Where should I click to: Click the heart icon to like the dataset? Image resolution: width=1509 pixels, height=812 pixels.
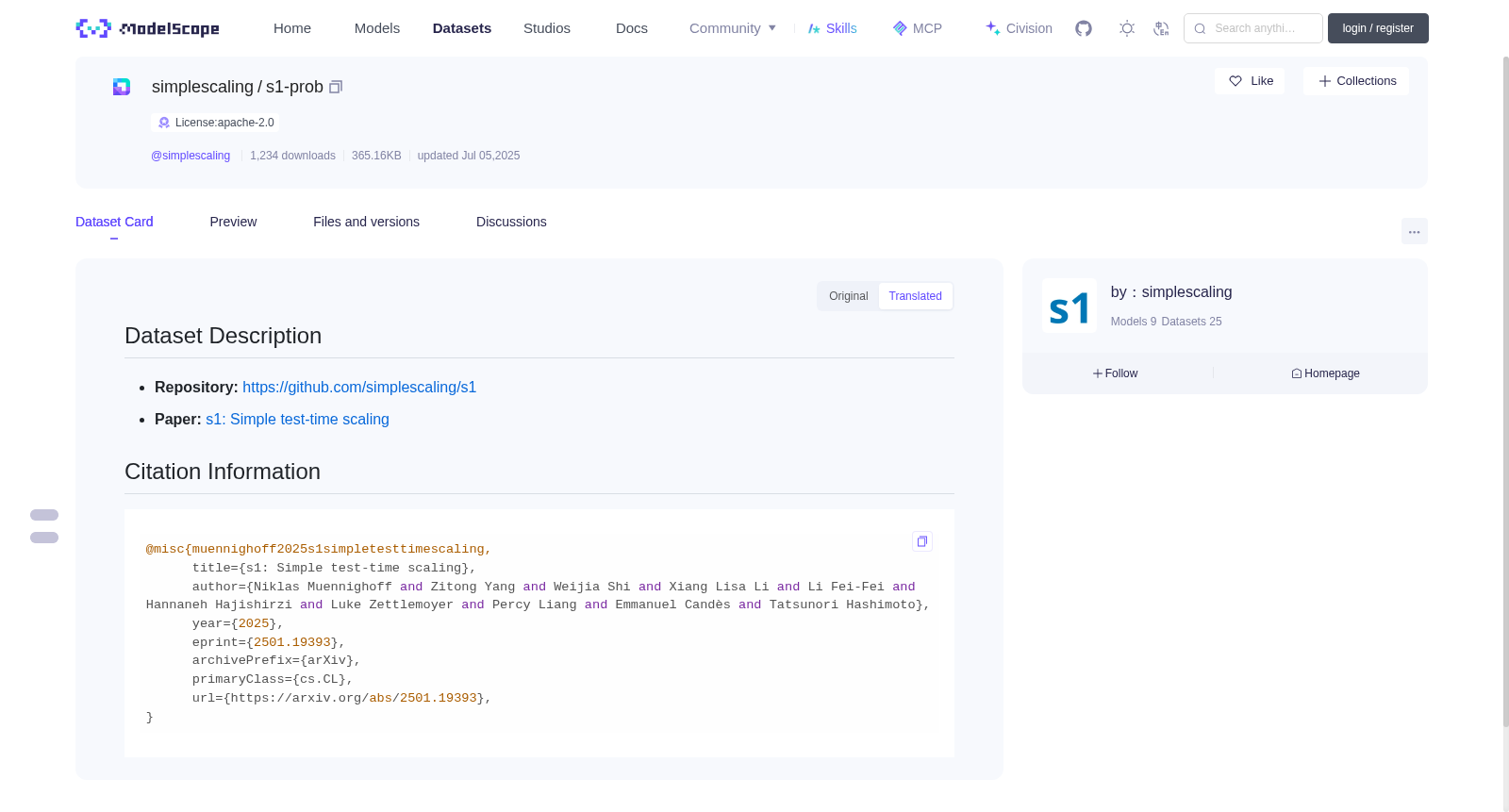point(1235,81)
